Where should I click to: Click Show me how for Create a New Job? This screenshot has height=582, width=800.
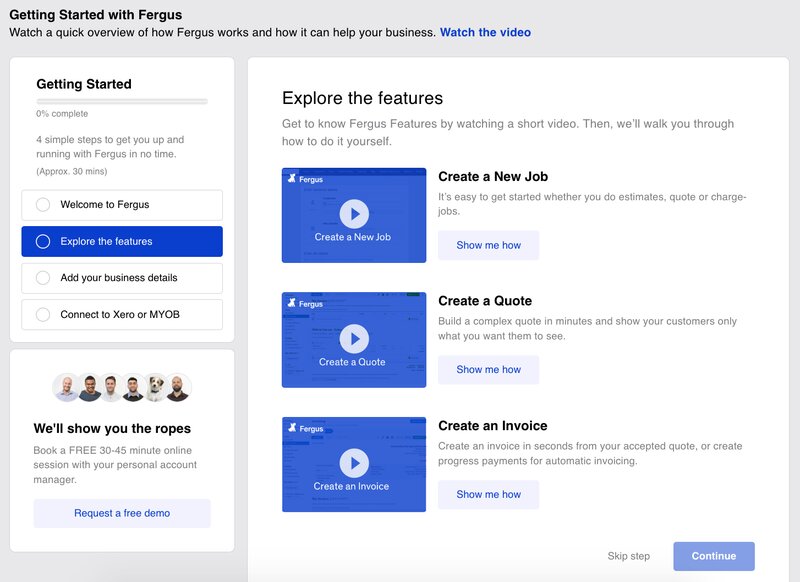pos(488,245)
